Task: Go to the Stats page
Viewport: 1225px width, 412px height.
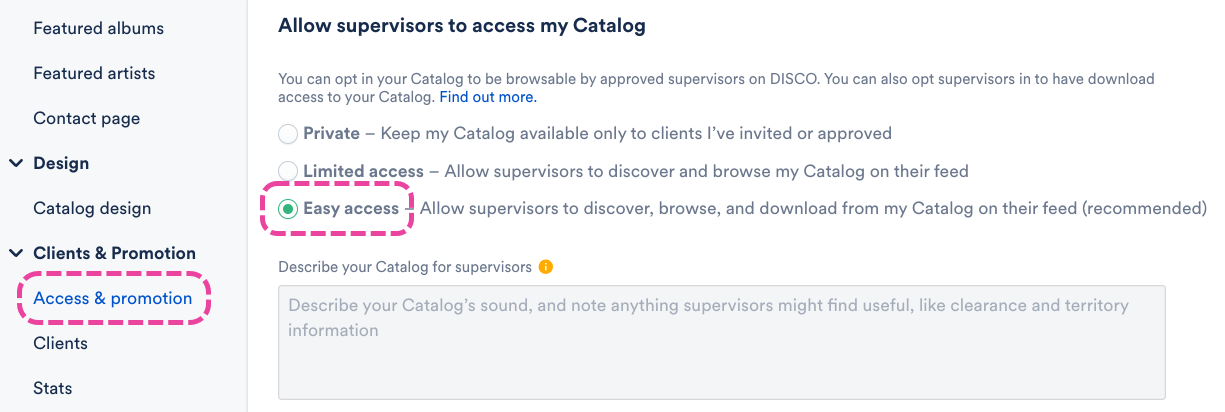Action: (x=52, y=388)
